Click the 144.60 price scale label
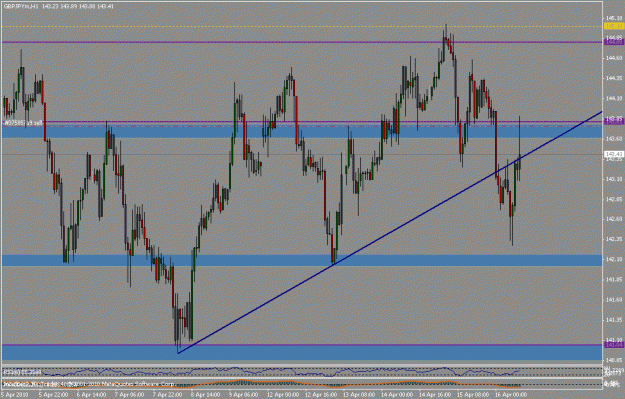Image resolution: width=625 pixels, height=399 pixels. coord(613,58)
